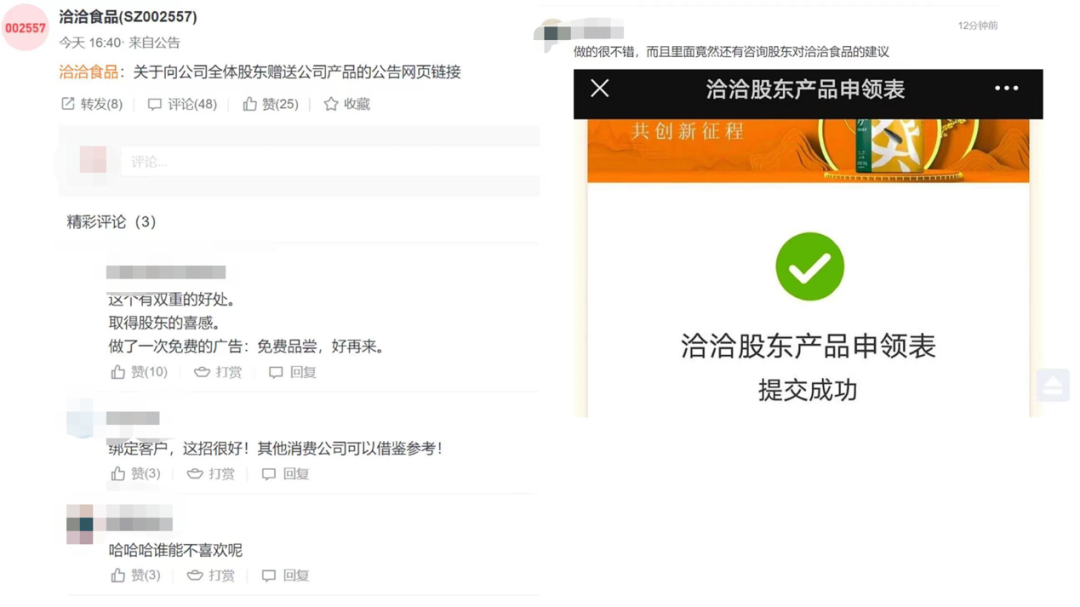
Task: Open the 关于向公司全体股东赠送公司产品的公告网页链接 link
Action: 297,72
